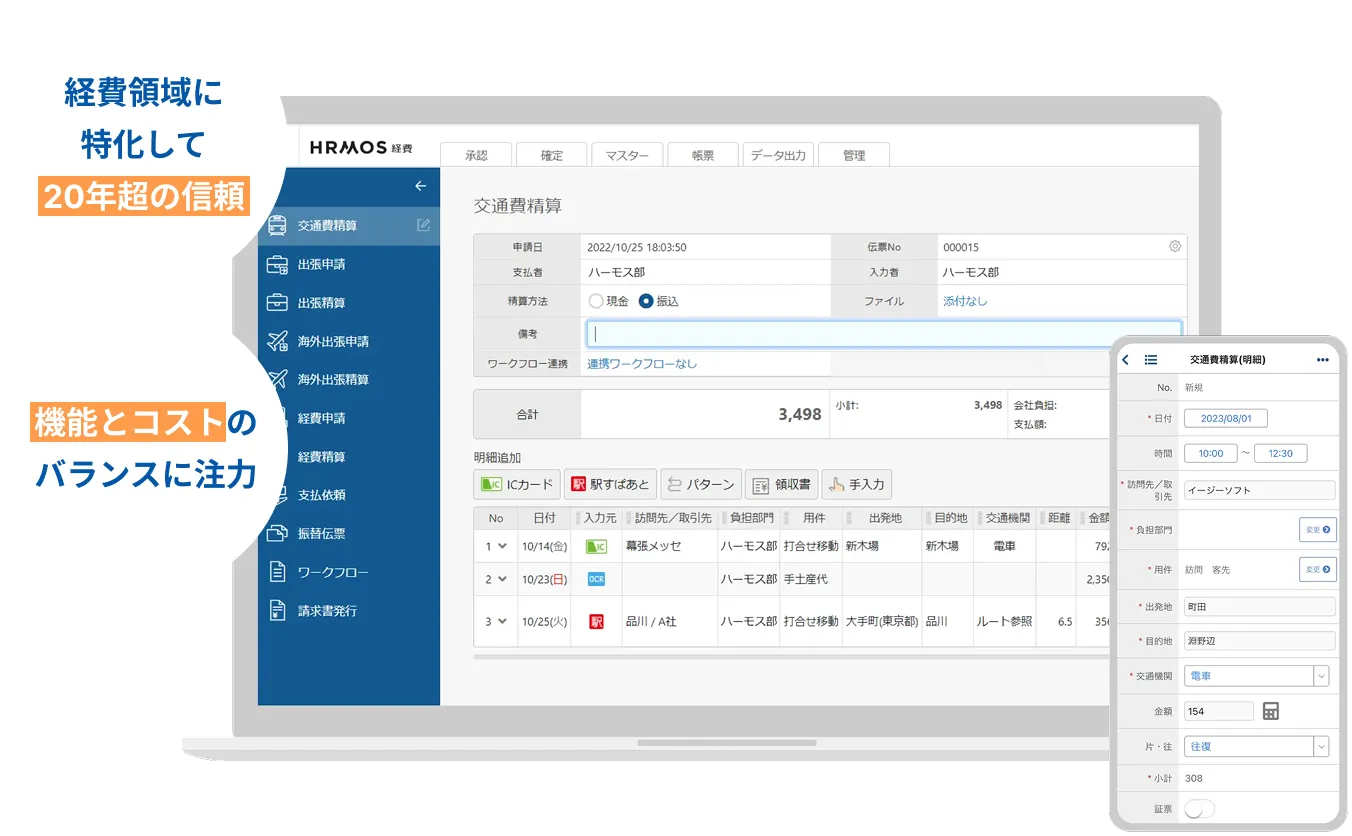Click the 手入力 button
This screenshot has height=836, width=1352.
point(856,484)
